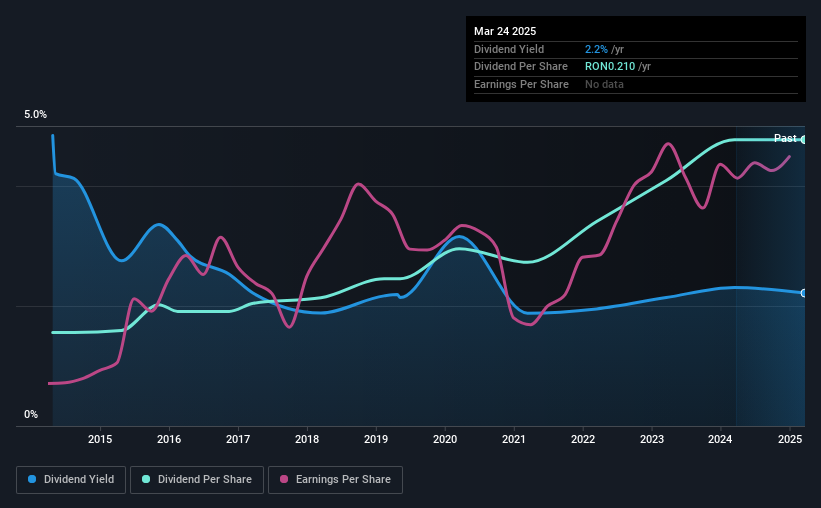The height and width of the screenshot is (508, 821).
Task: Toggle the Dividend Per Share legend button
Action: click(197, 480)
